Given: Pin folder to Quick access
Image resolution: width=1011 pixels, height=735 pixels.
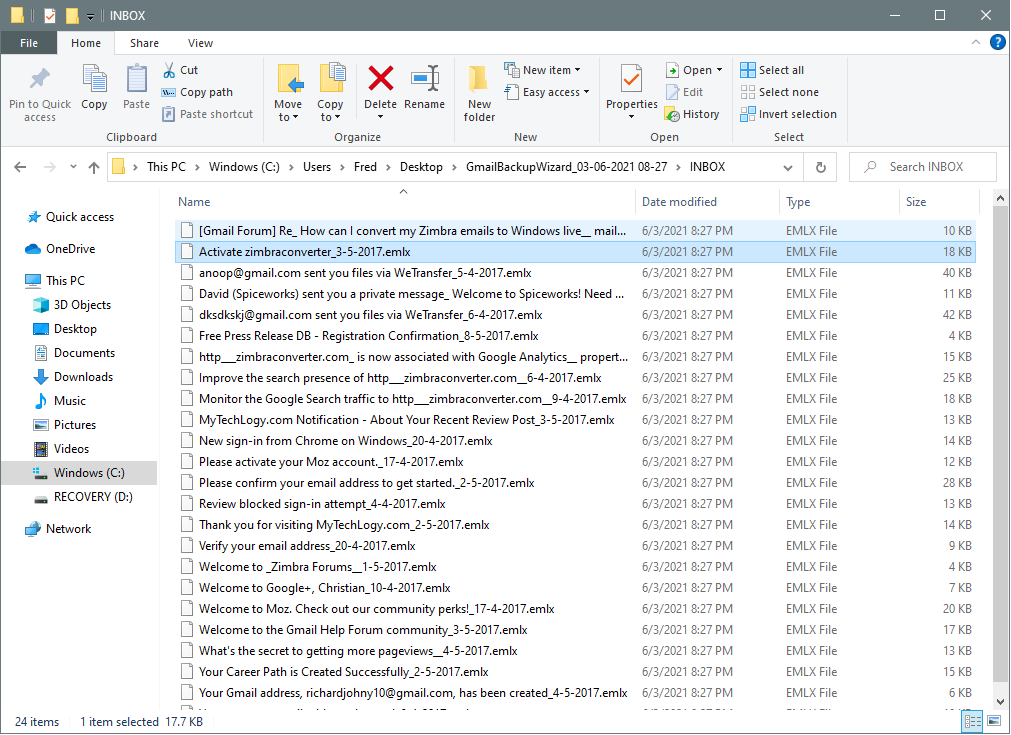Looking at the screenshot, I should coord(40,93).
